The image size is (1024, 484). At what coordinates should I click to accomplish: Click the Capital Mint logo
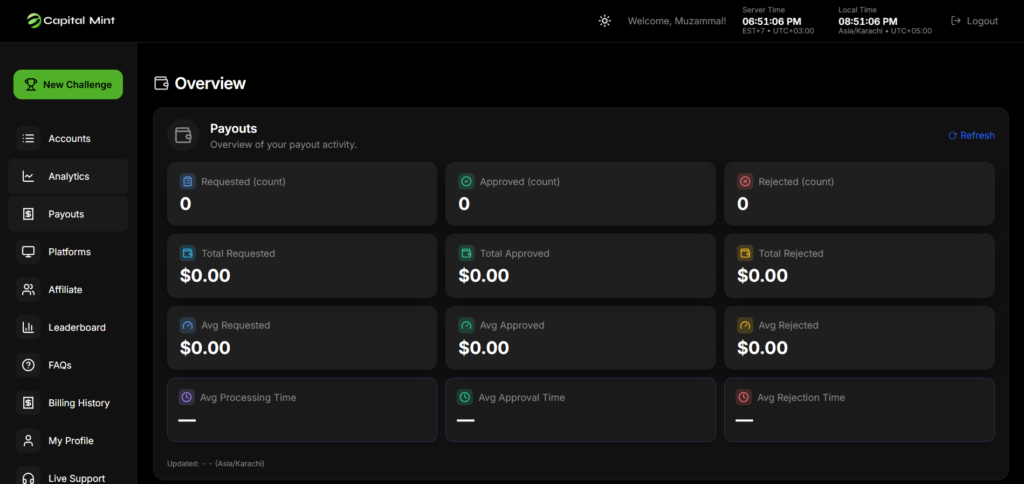pyautogui.click(x=71, y=20)
